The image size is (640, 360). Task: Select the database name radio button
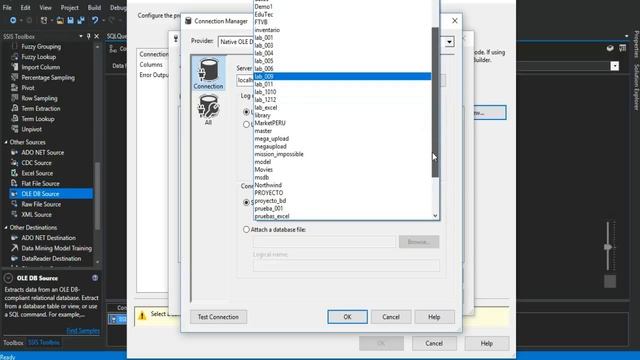[246, 202]
